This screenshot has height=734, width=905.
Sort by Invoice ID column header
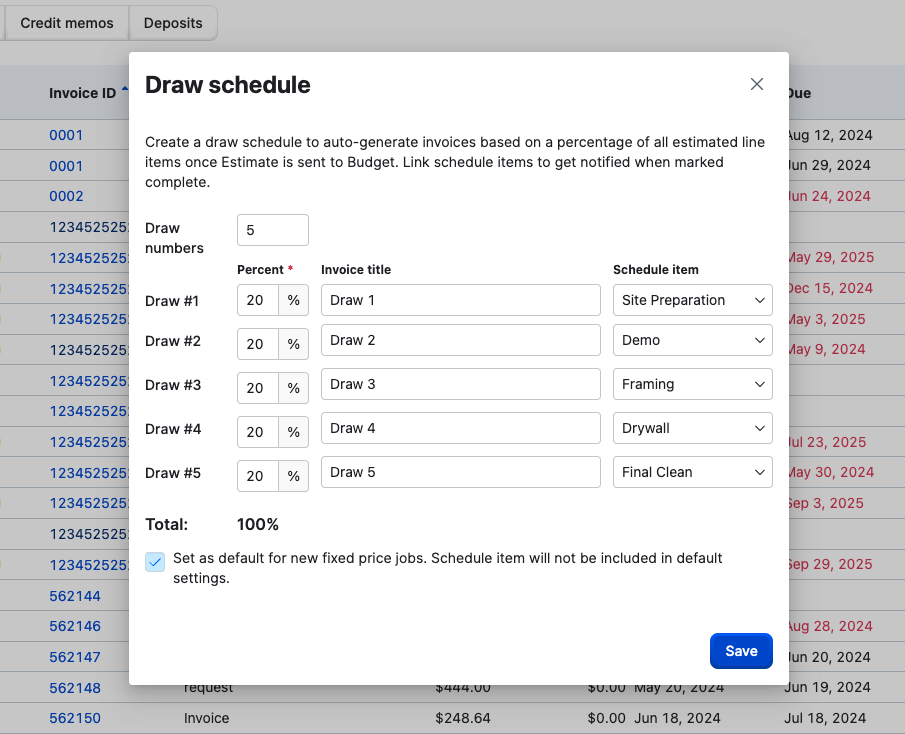(x=82, y=93)
